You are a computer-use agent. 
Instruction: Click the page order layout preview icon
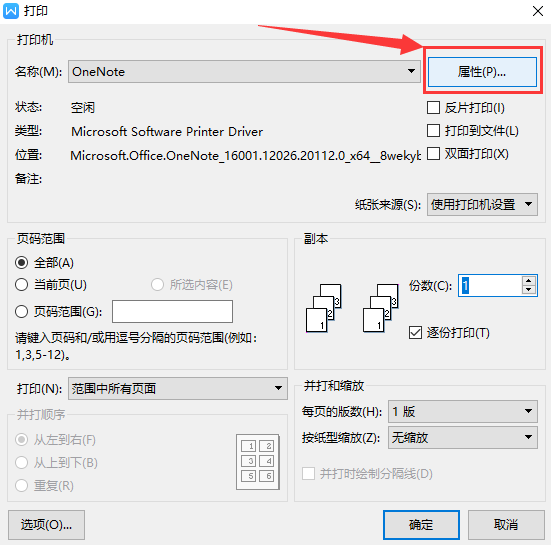coord(258,462)
